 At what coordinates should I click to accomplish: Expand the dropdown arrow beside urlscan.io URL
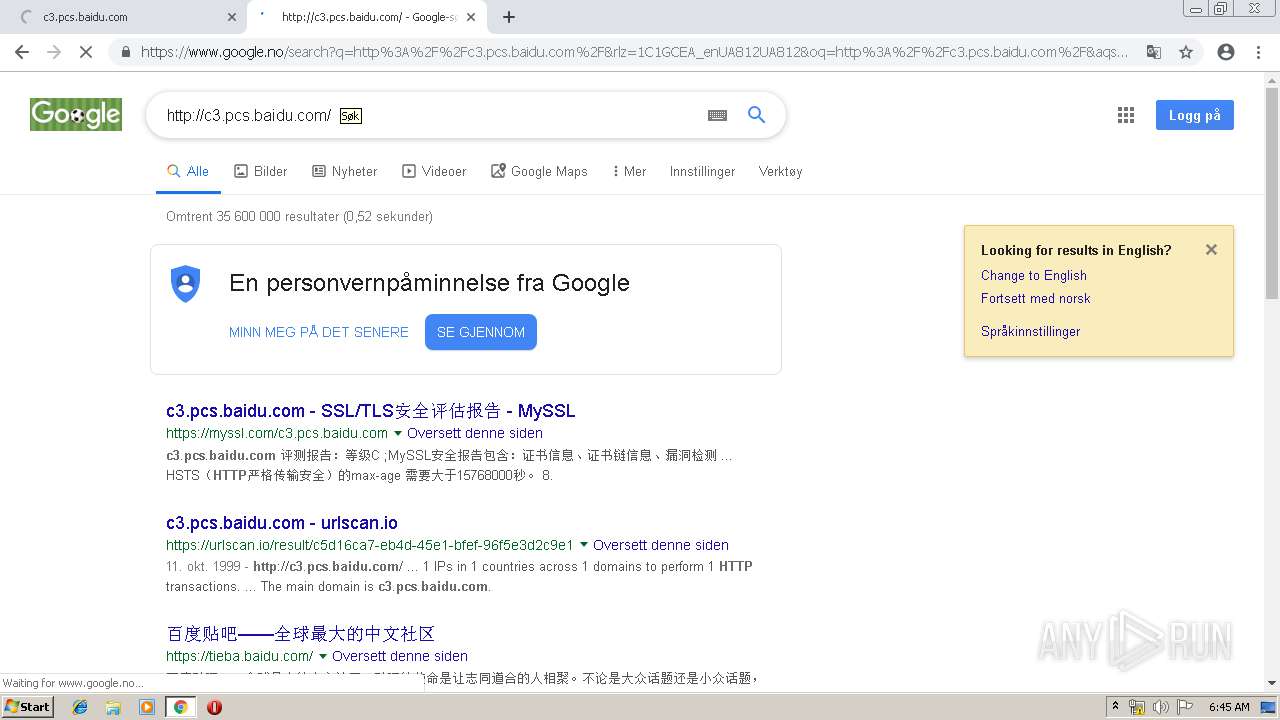tap(584, 545)
